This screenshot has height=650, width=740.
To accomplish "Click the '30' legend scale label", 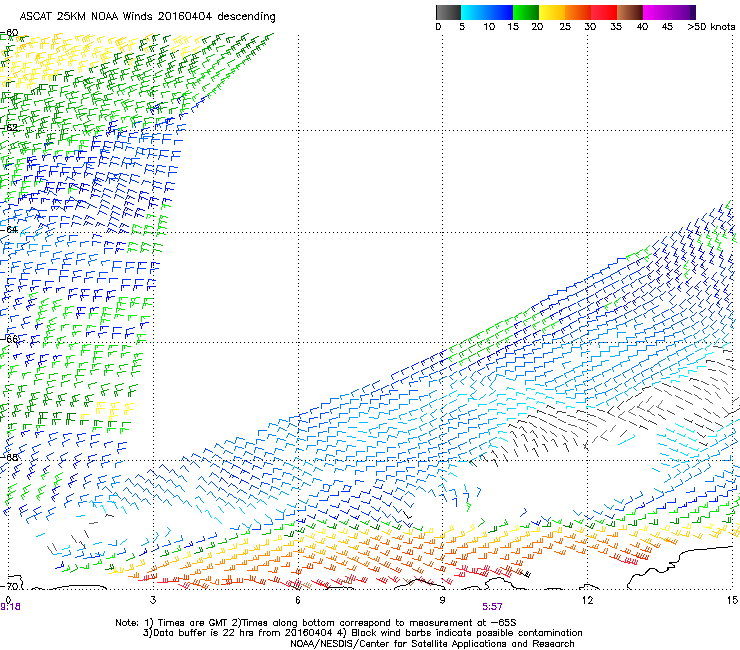I will 590,27.
